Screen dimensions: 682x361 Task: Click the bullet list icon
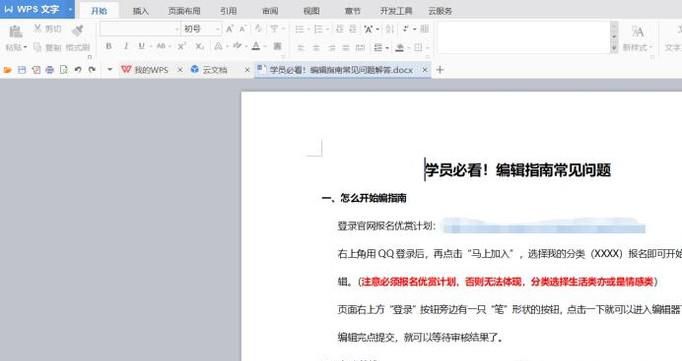click(x=300, y=29)
